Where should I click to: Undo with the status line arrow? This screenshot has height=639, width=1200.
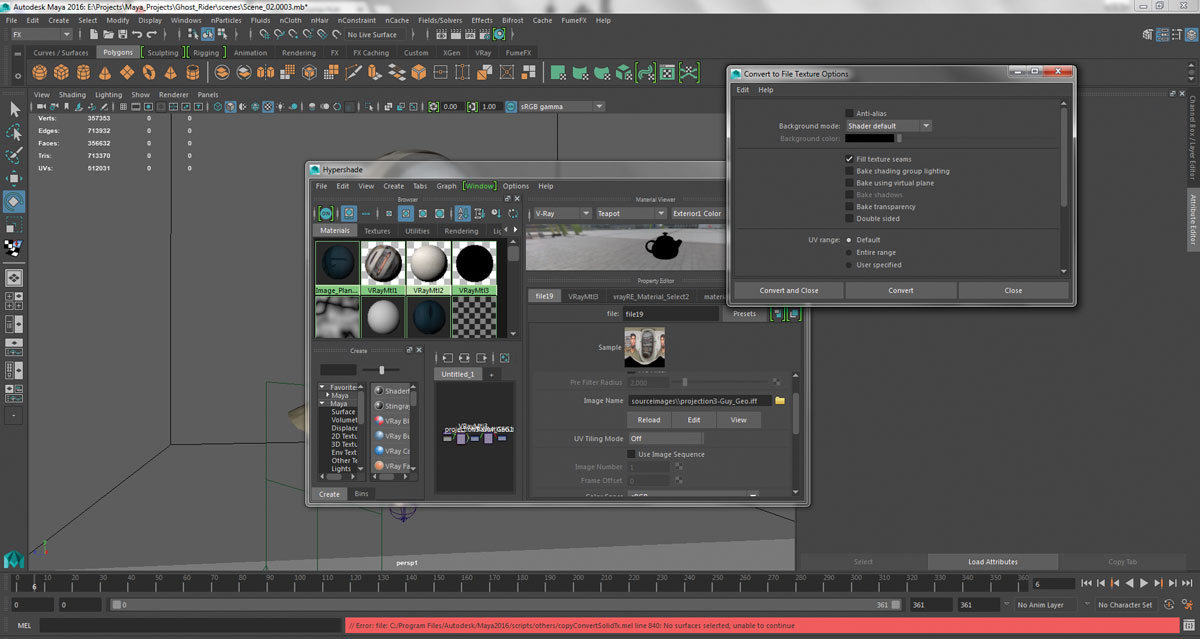[139, 35]
